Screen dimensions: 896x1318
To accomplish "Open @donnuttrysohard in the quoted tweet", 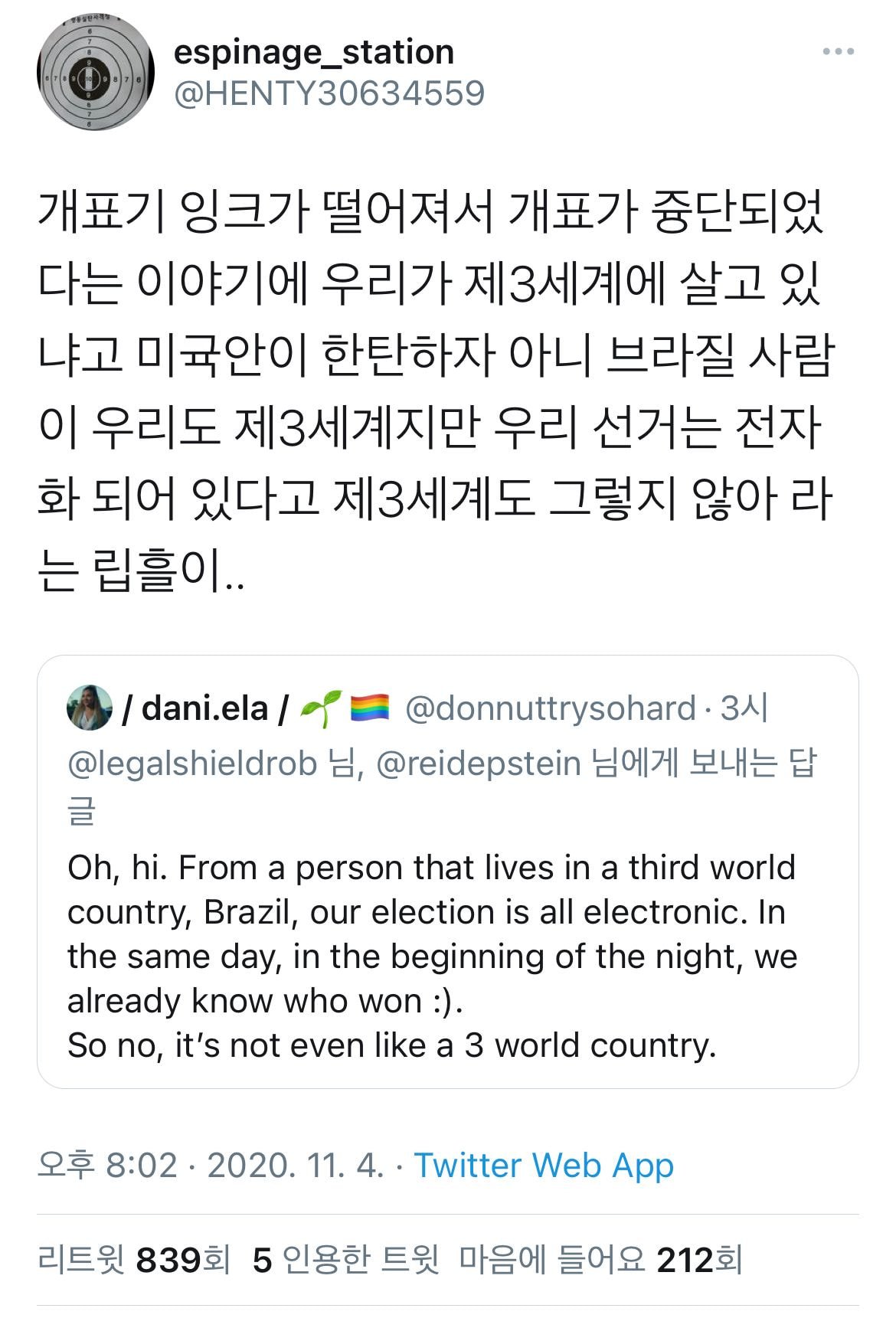I will tap(549, 708).
